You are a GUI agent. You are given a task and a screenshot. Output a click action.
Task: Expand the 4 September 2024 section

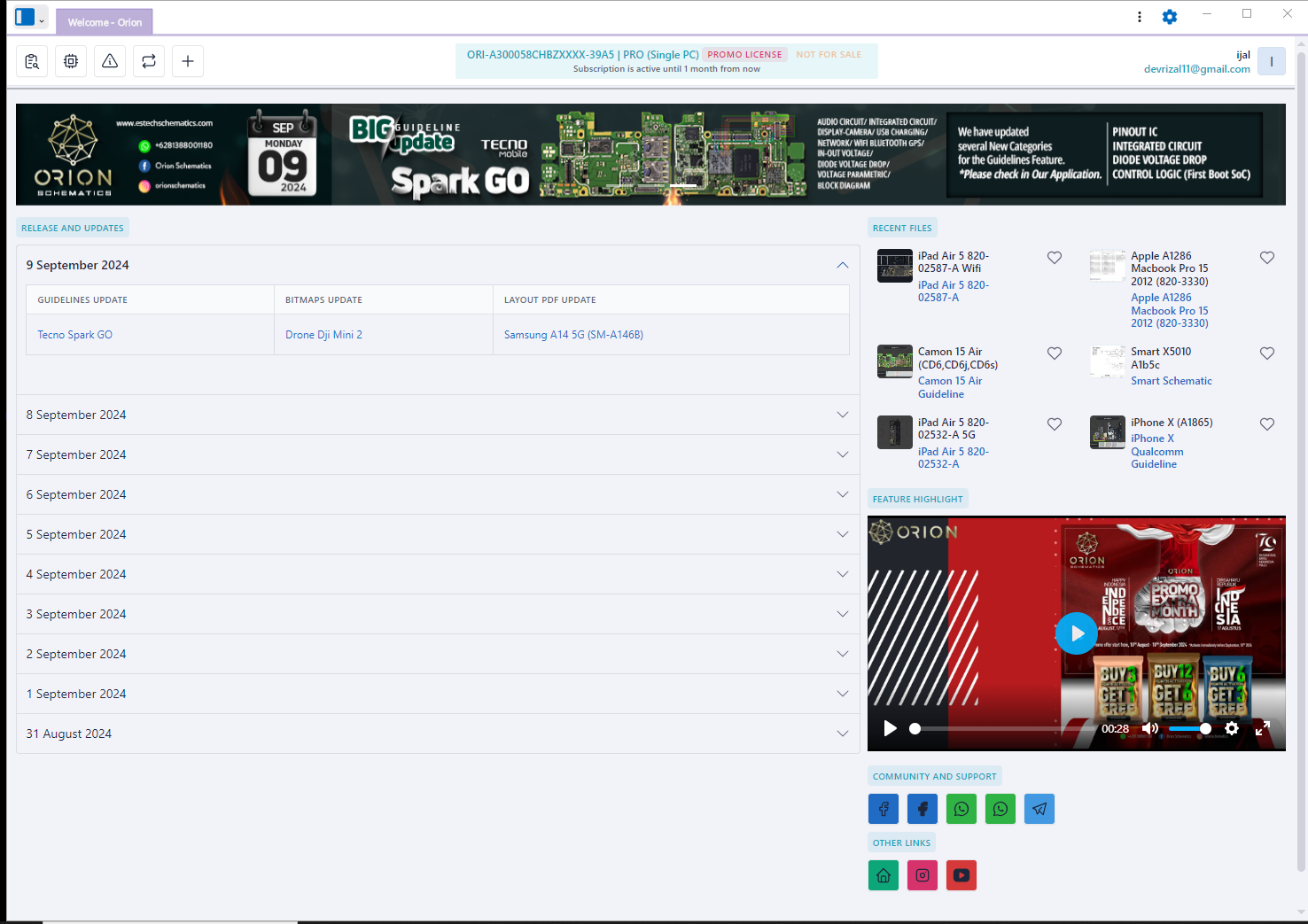438,574
